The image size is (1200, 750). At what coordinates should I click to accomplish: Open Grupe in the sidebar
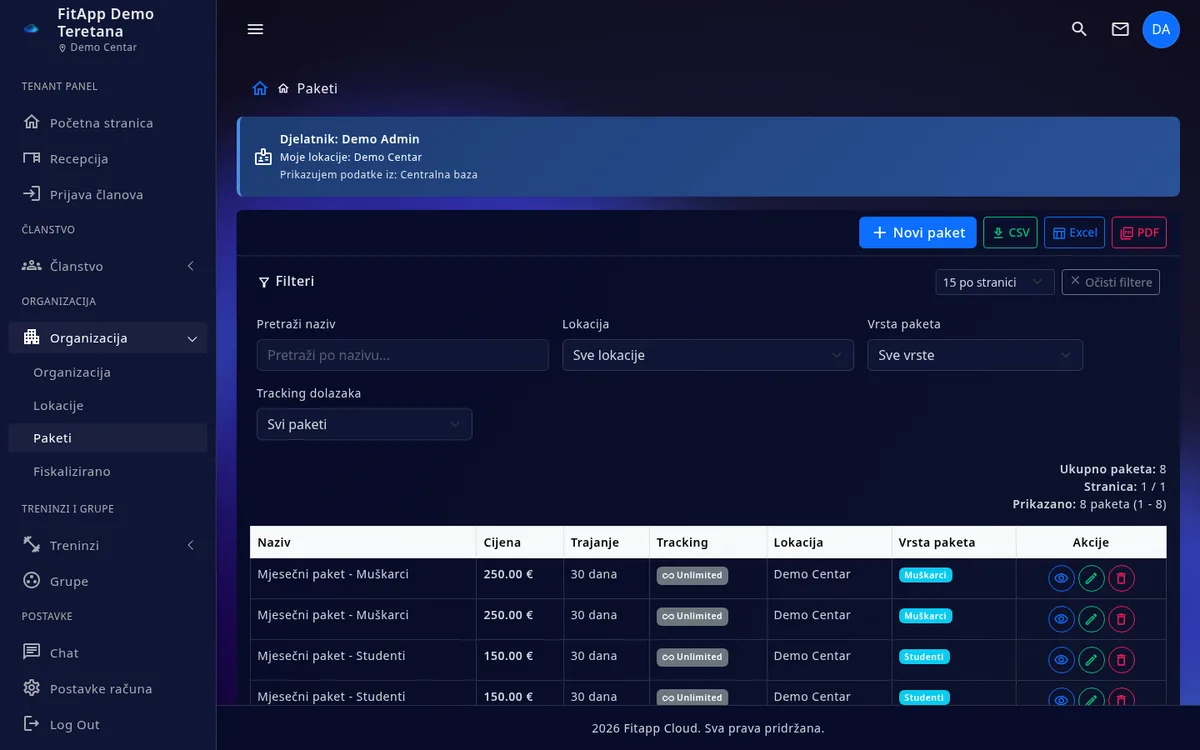(108, 582)
